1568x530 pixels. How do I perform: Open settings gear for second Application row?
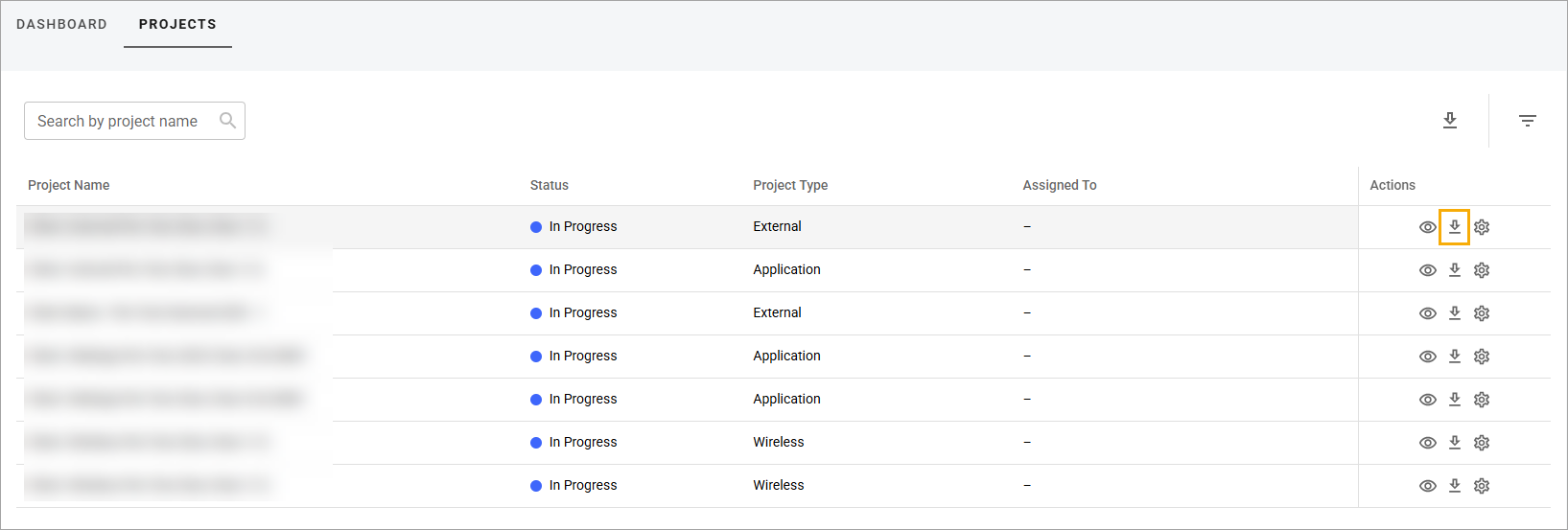[1482, 357]
